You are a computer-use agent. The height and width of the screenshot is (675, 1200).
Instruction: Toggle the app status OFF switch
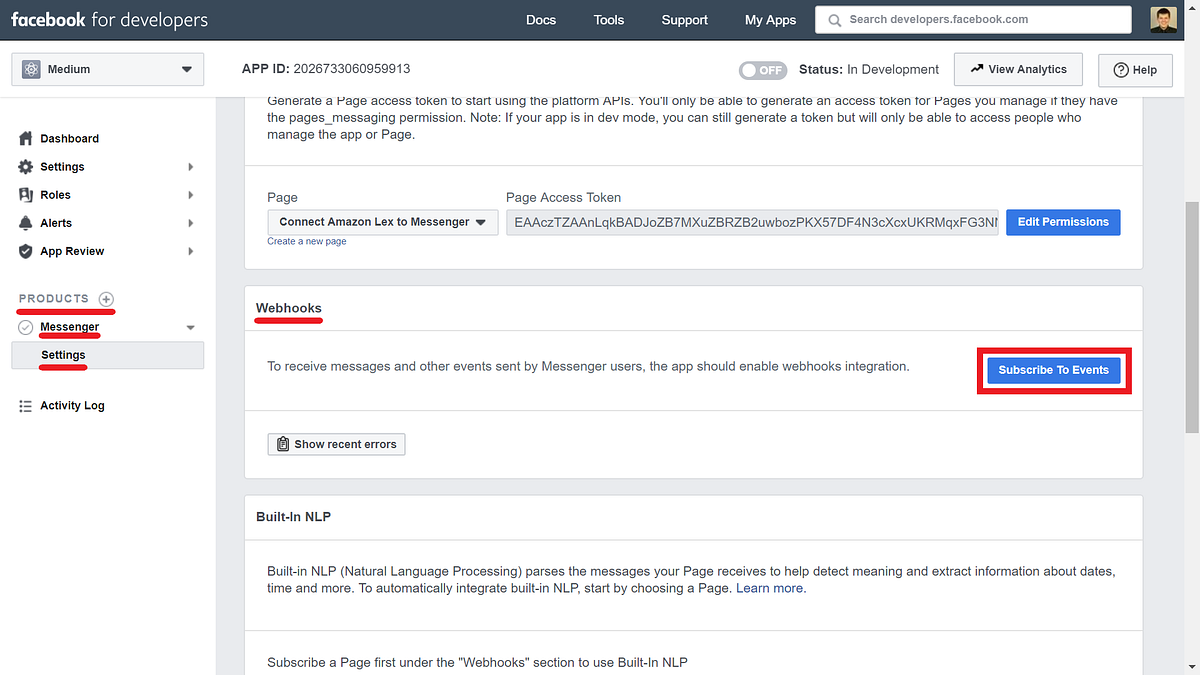762,70
